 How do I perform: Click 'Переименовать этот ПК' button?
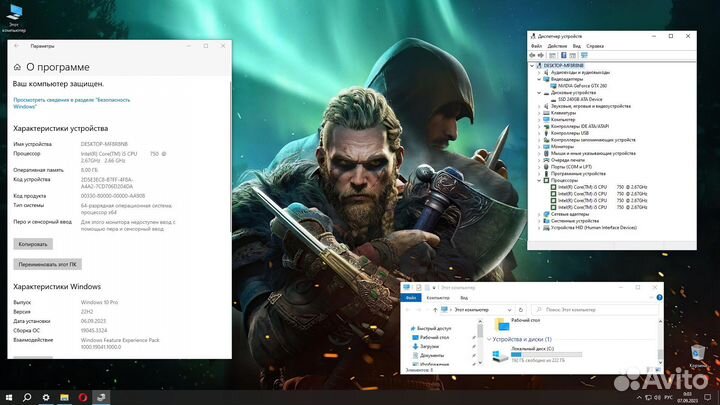(x=48, y=264)
